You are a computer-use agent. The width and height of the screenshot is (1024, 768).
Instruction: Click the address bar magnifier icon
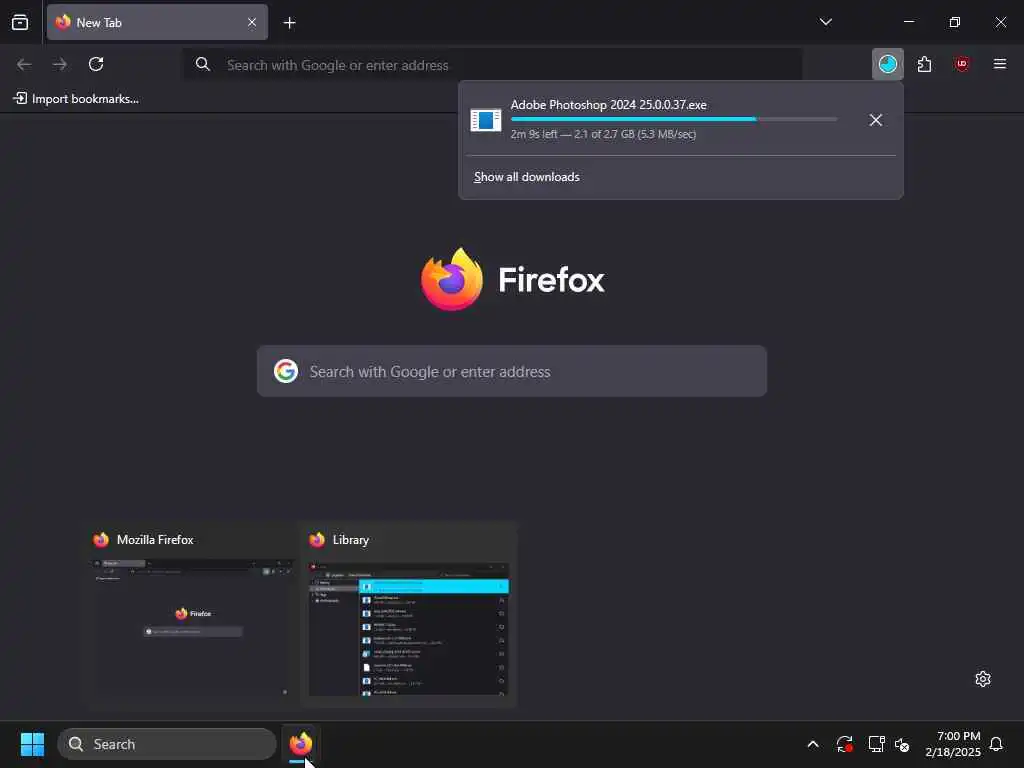tap(202, 64)
